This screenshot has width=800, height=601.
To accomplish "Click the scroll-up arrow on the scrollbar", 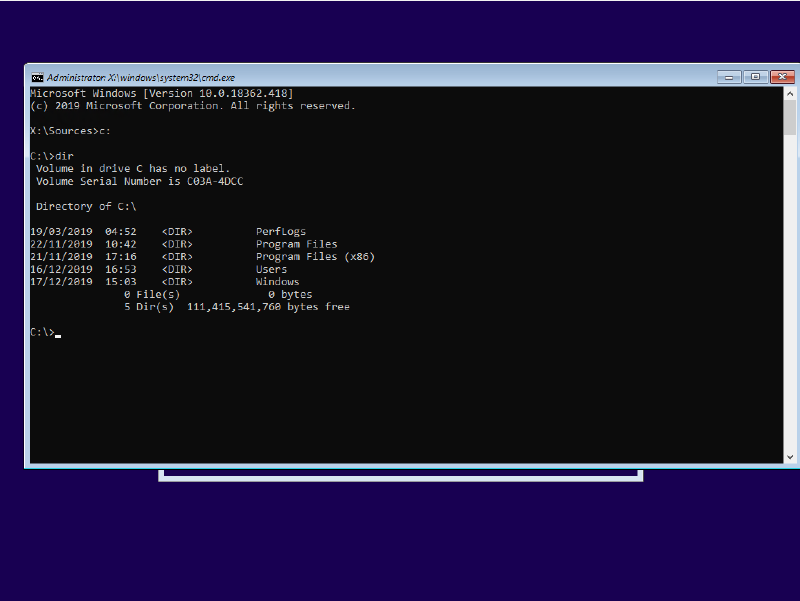I will (791, 92).
